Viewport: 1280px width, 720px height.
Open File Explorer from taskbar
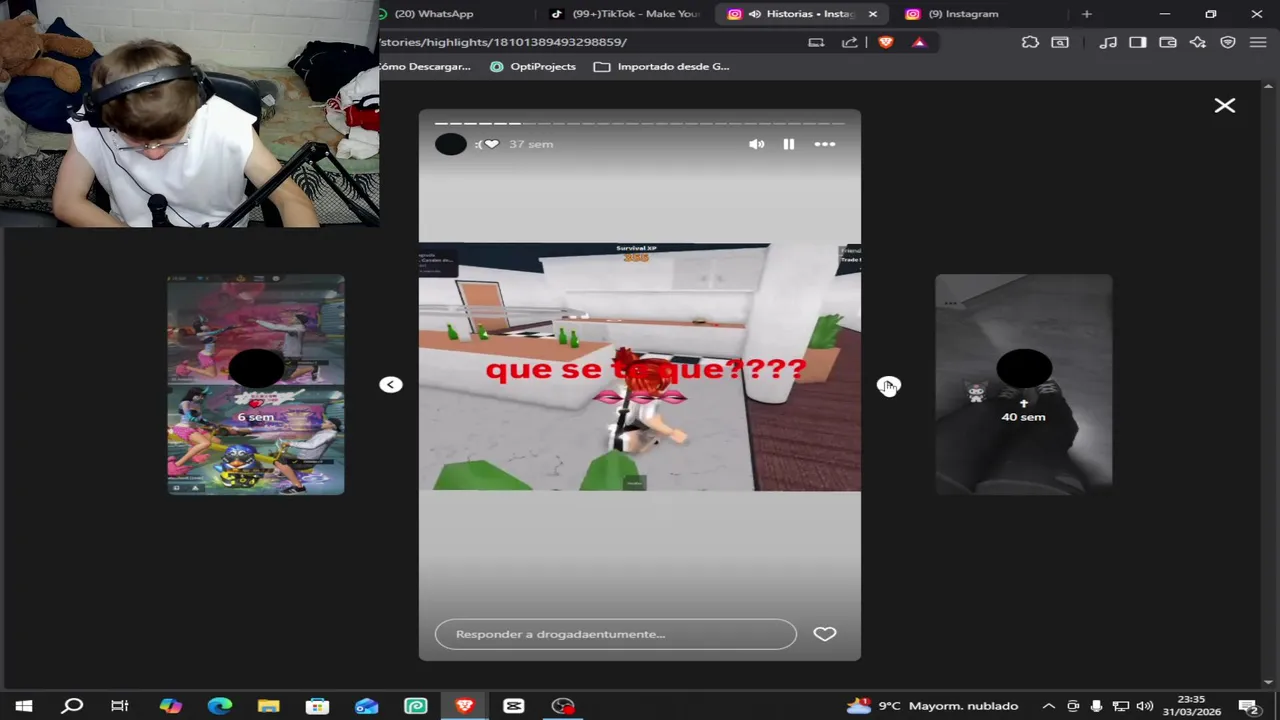268,706
